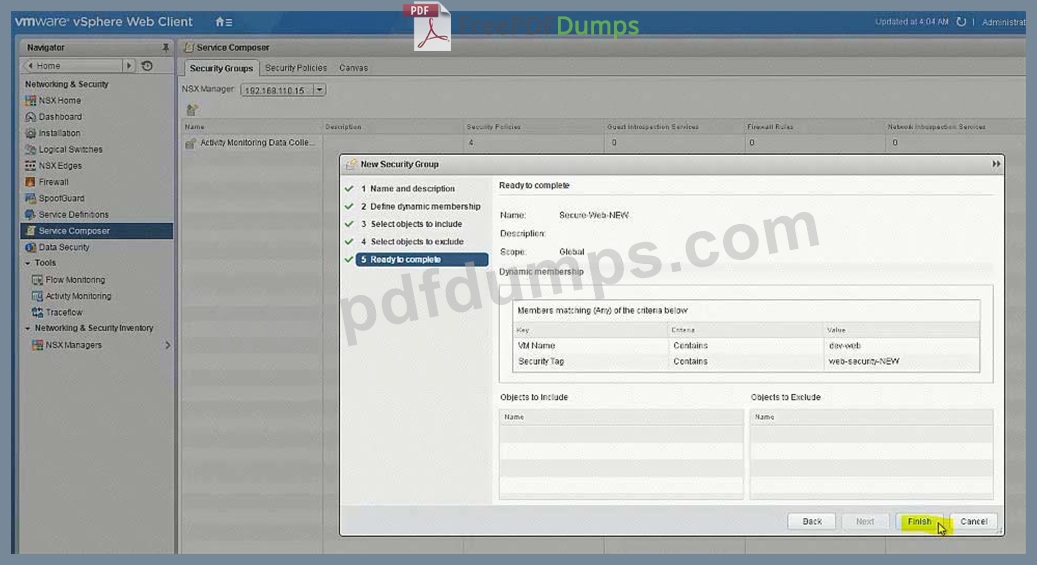Cancel the New Security Group wizard
This screenshot has height=565, width=1037.
pyautogui.click(x=974, y=521)
